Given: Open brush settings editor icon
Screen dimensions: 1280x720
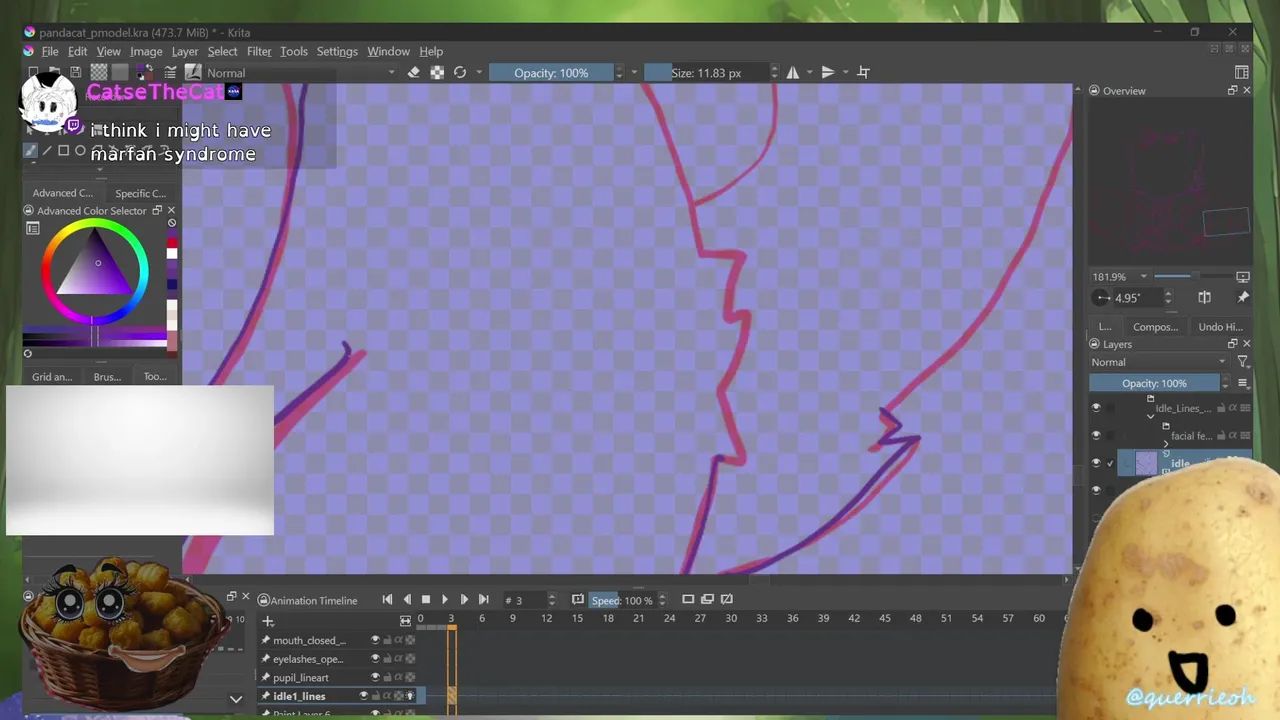Looking at the screenshot, I should pos(170,72).
